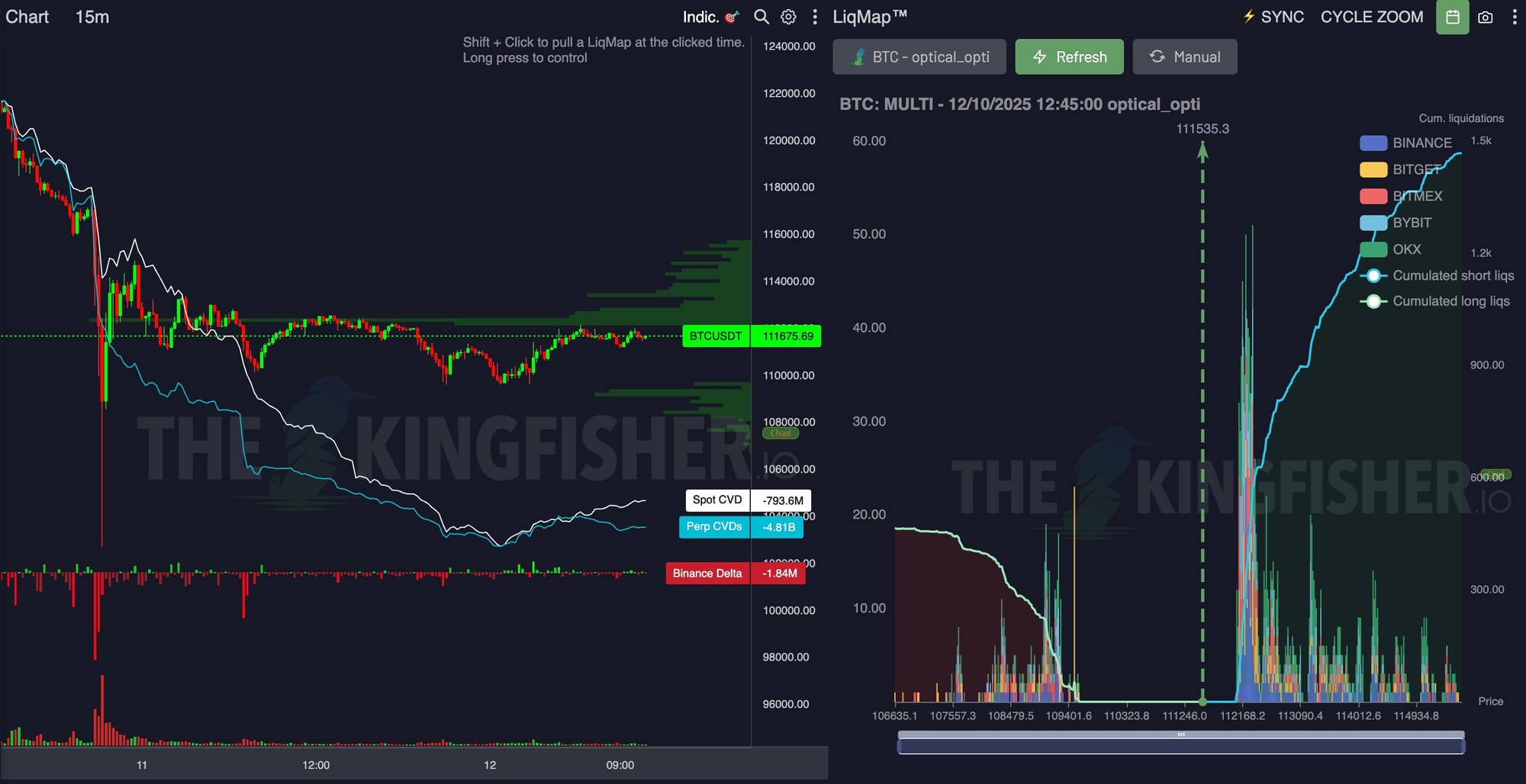Screen dimensions: 1526x784
Task: Open chart settings gear icon
Action: [x=788, y=17]
